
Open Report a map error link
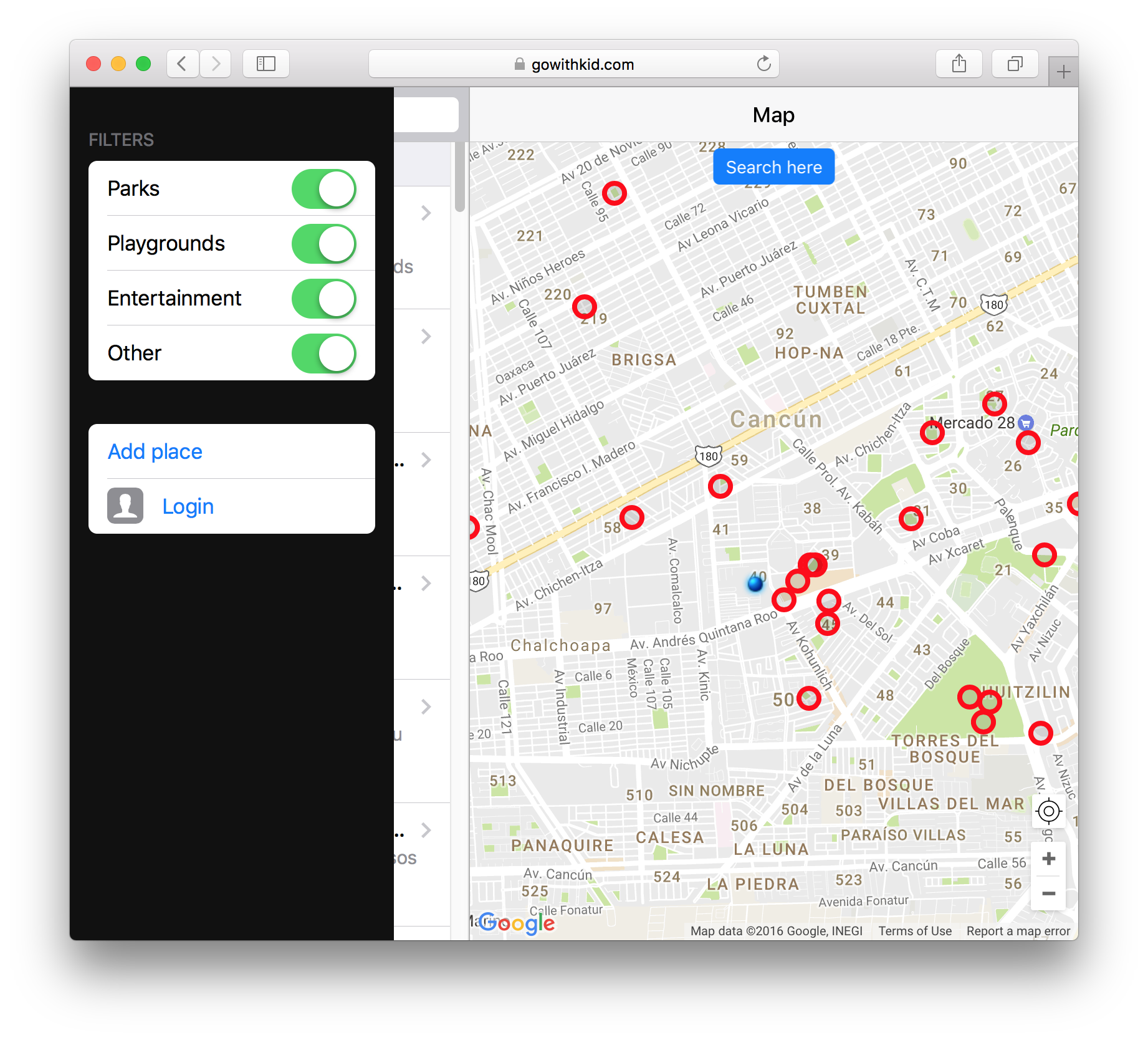click(1018, 931)
